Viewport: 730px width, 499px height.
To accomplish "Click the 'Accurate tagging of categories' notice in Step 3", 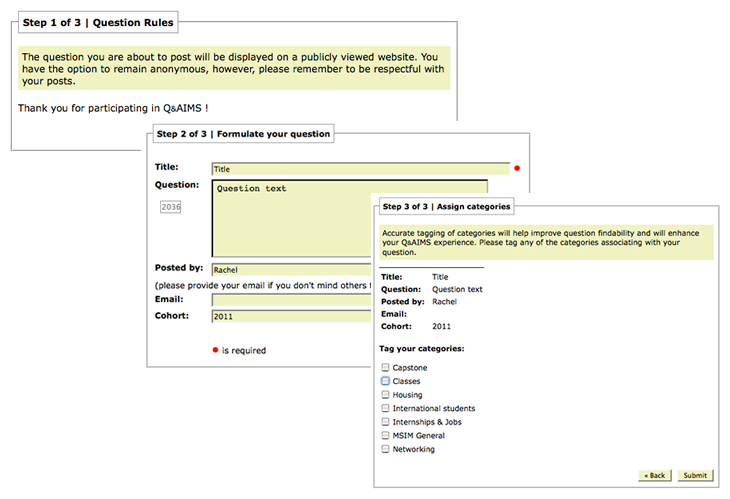I will 547,243.
